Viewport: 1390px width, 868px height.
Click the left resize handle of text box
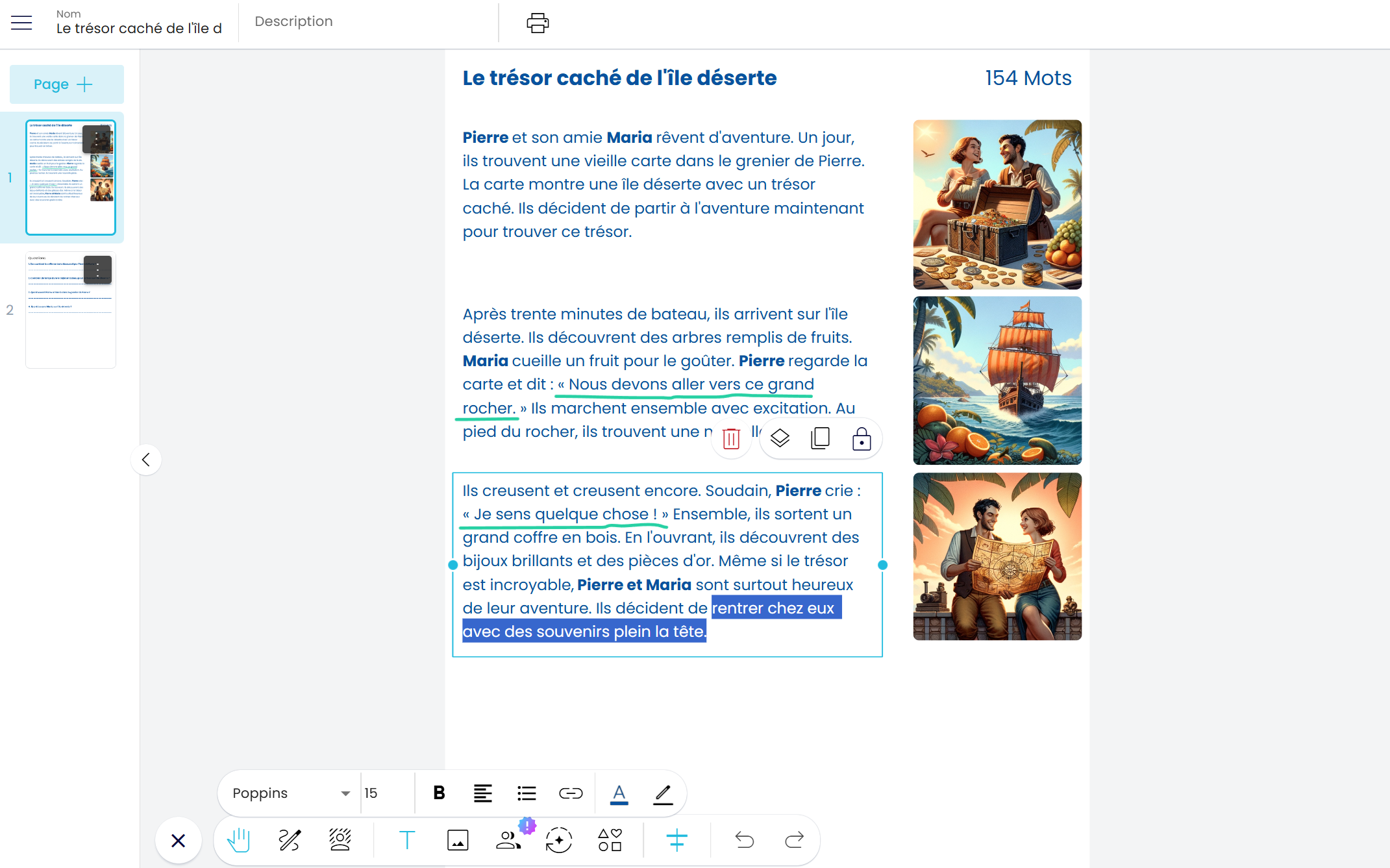453,565
